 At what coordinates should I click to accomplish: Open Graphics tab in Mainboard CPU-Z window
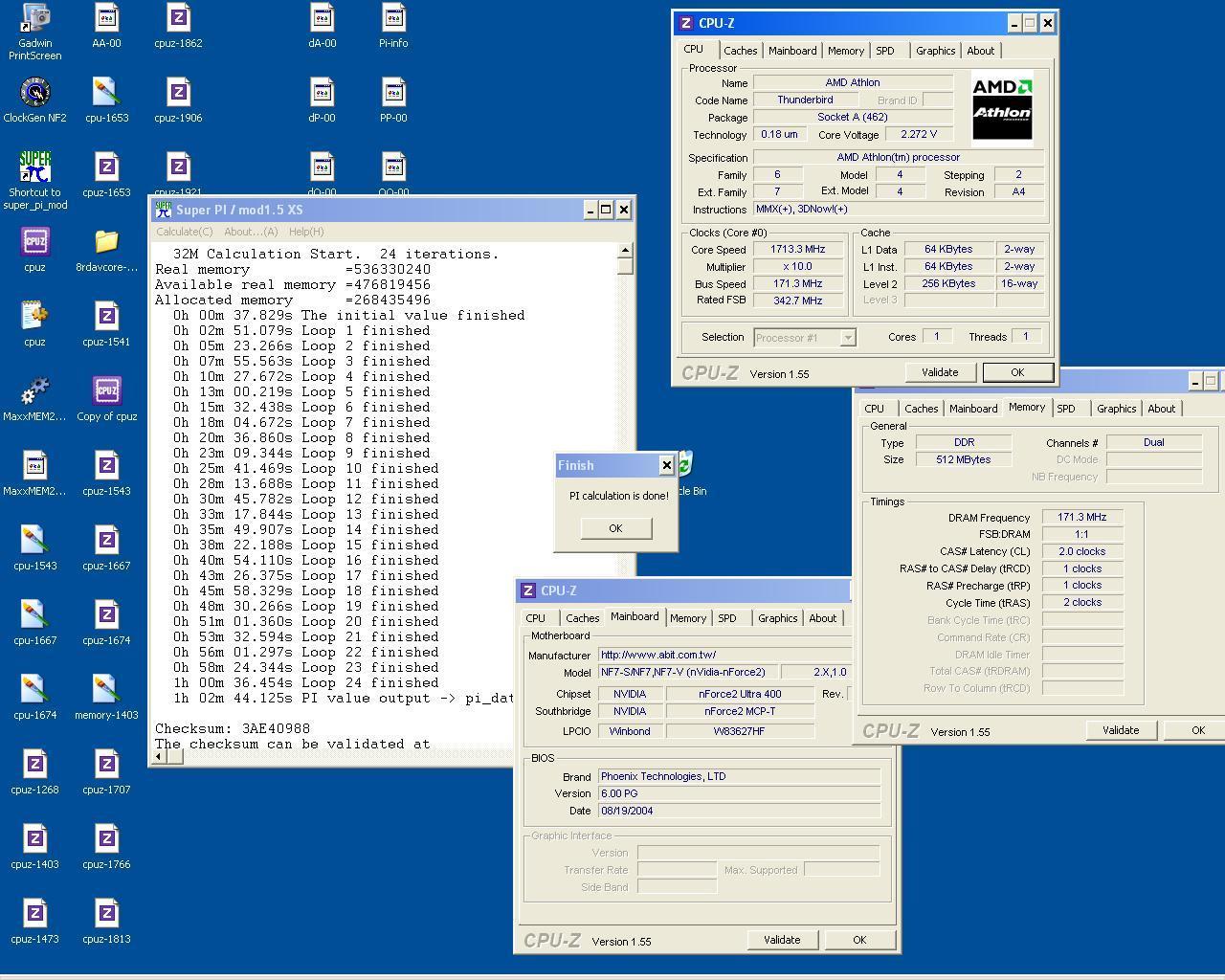coord(777,618)
